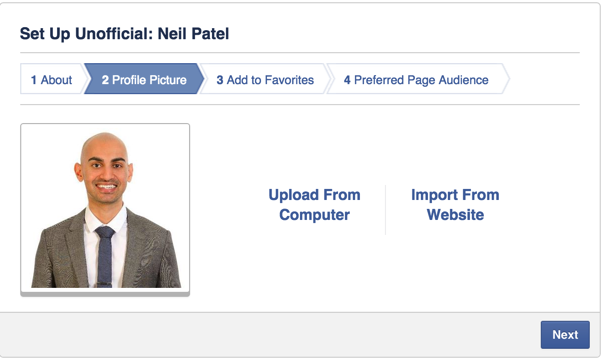602x361 pixels.
Task: Click the word Website under Import From
Action: (x=455, y=215)
